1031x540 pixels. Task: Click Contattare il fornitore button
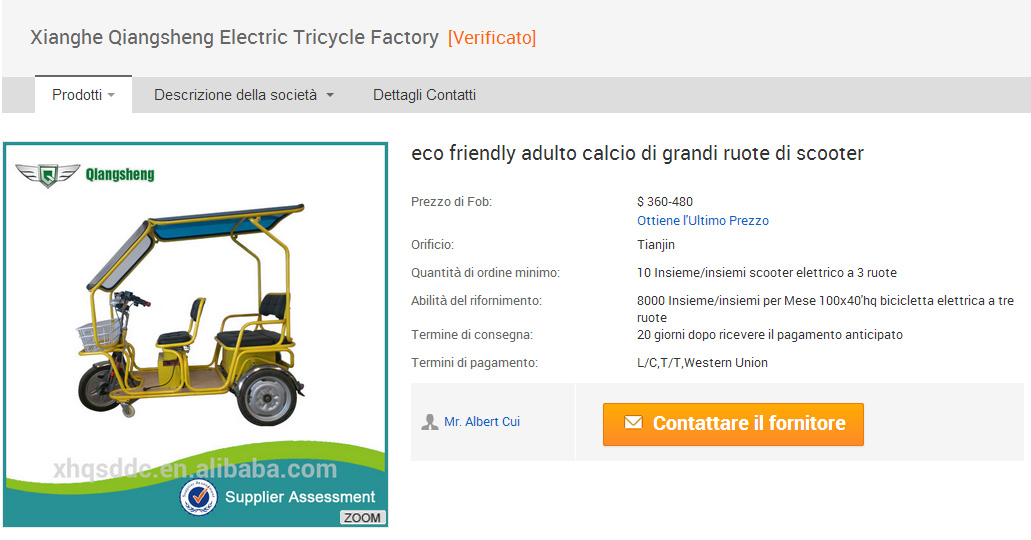[733, 424]
